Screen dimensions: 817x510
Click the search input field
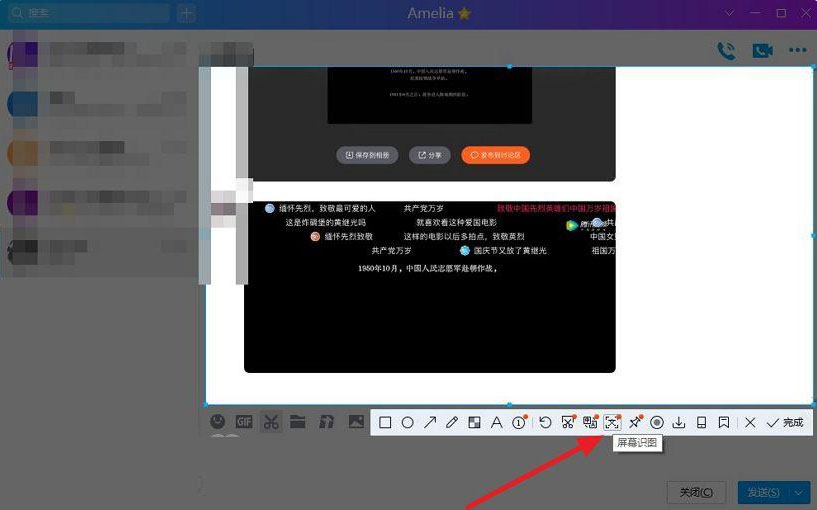point(95,13)
